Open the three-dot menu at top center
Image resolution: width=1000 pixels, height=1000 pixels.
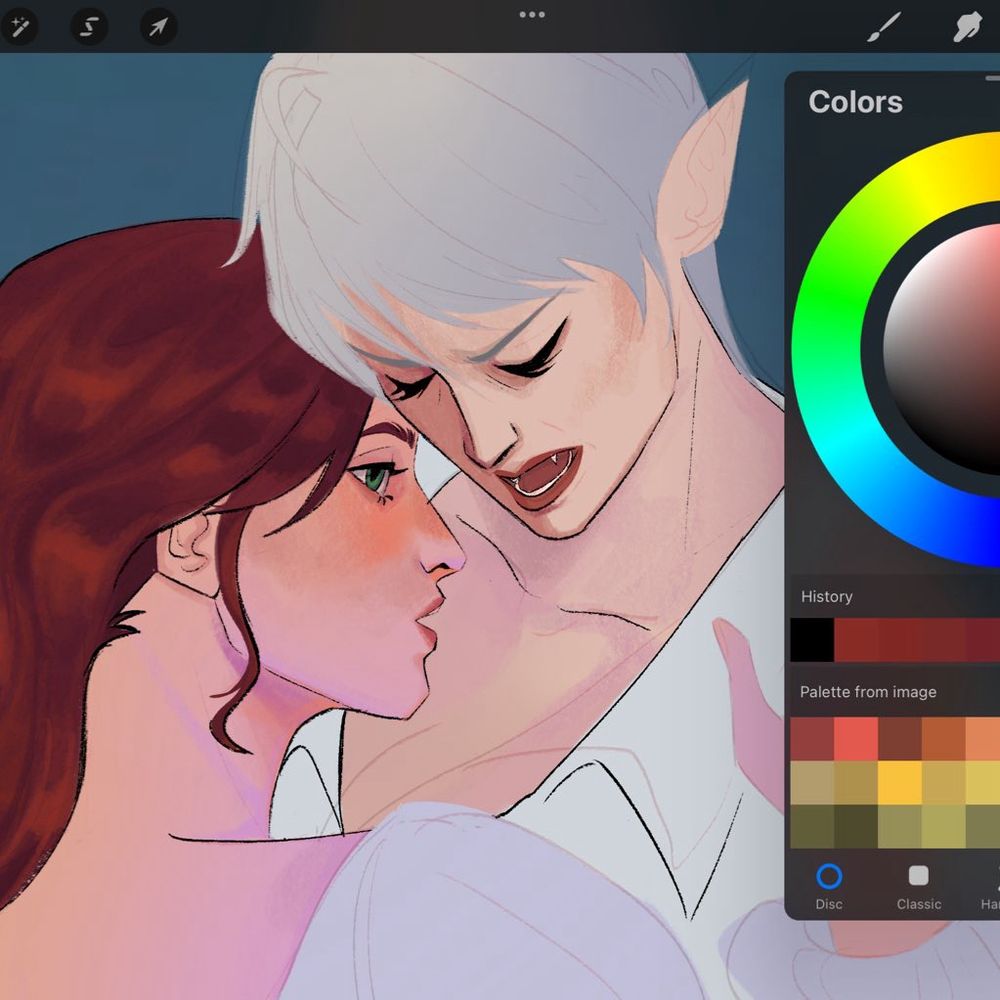532,15
